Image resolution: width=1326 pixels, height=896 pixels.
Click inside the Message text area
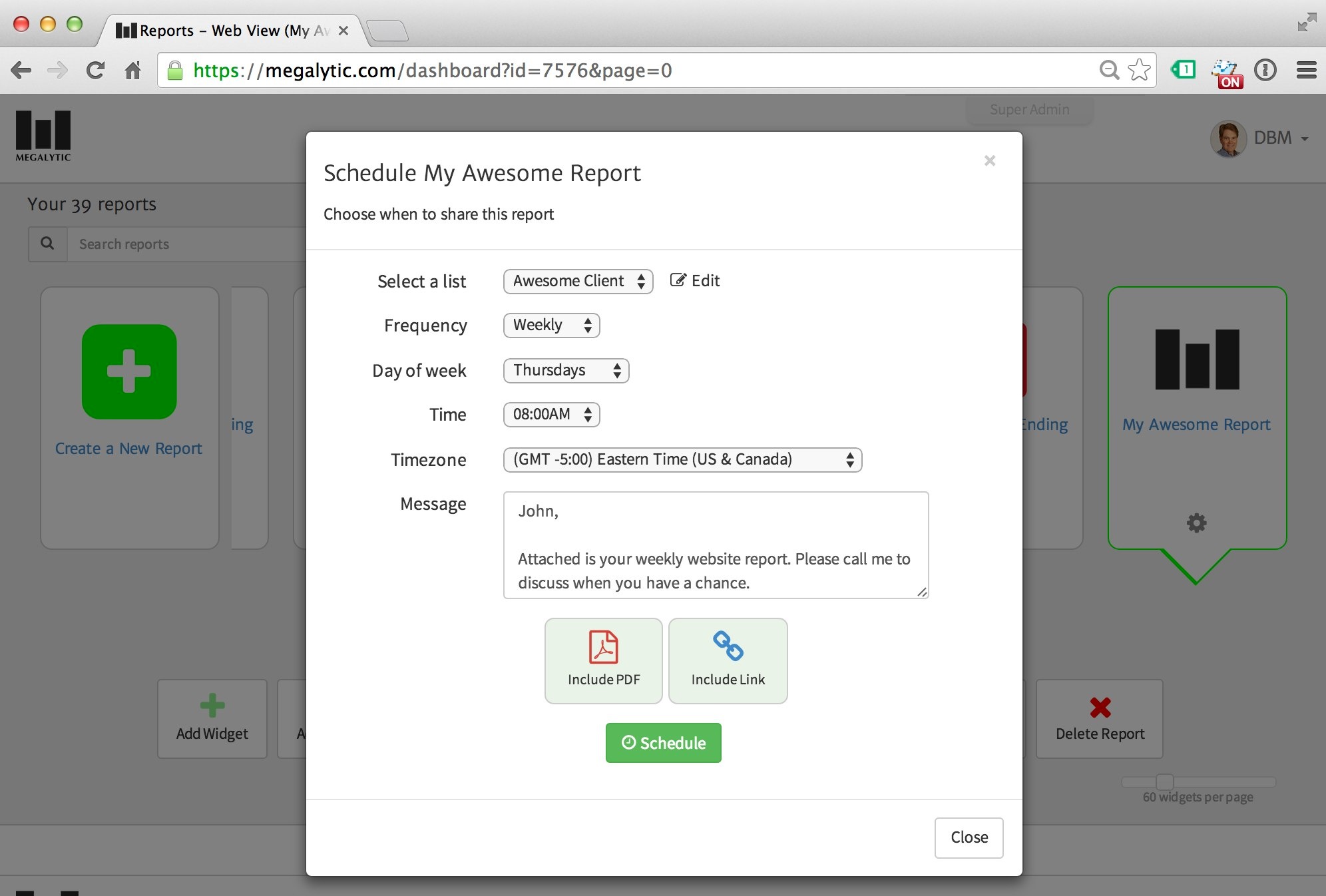[x=716, y=545]
